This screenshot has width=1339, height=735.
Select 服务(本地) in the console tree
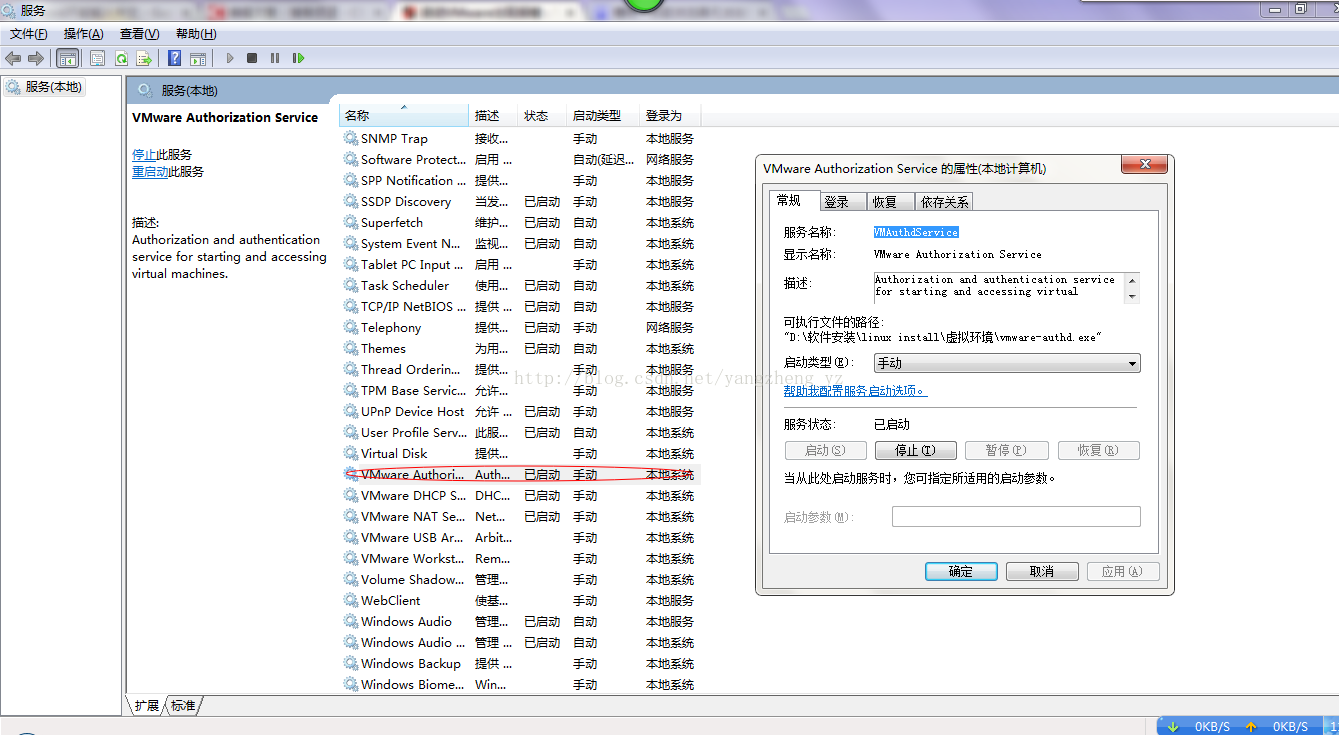click(45, 87)
